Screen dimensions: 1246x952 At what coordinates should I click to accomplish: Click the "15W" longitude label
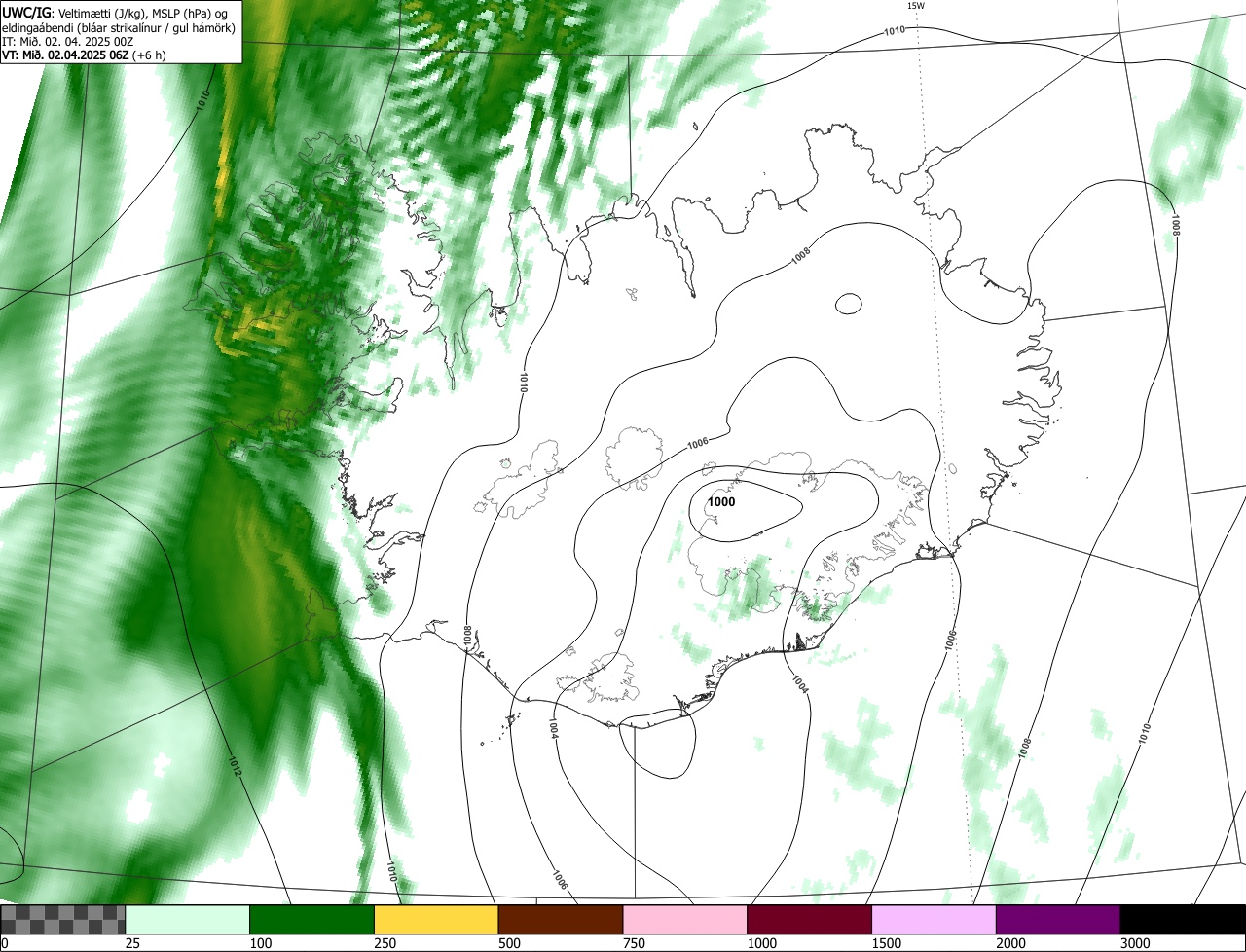[916, 6]
